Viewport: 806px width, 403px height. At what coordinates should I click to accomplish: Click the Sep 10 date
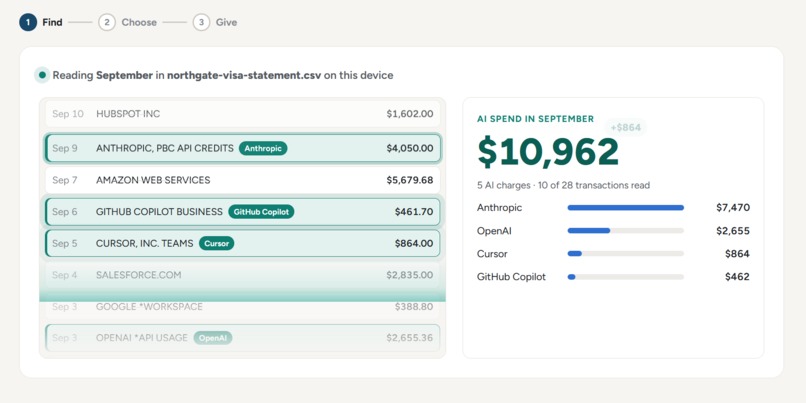[x=67, y=114]
